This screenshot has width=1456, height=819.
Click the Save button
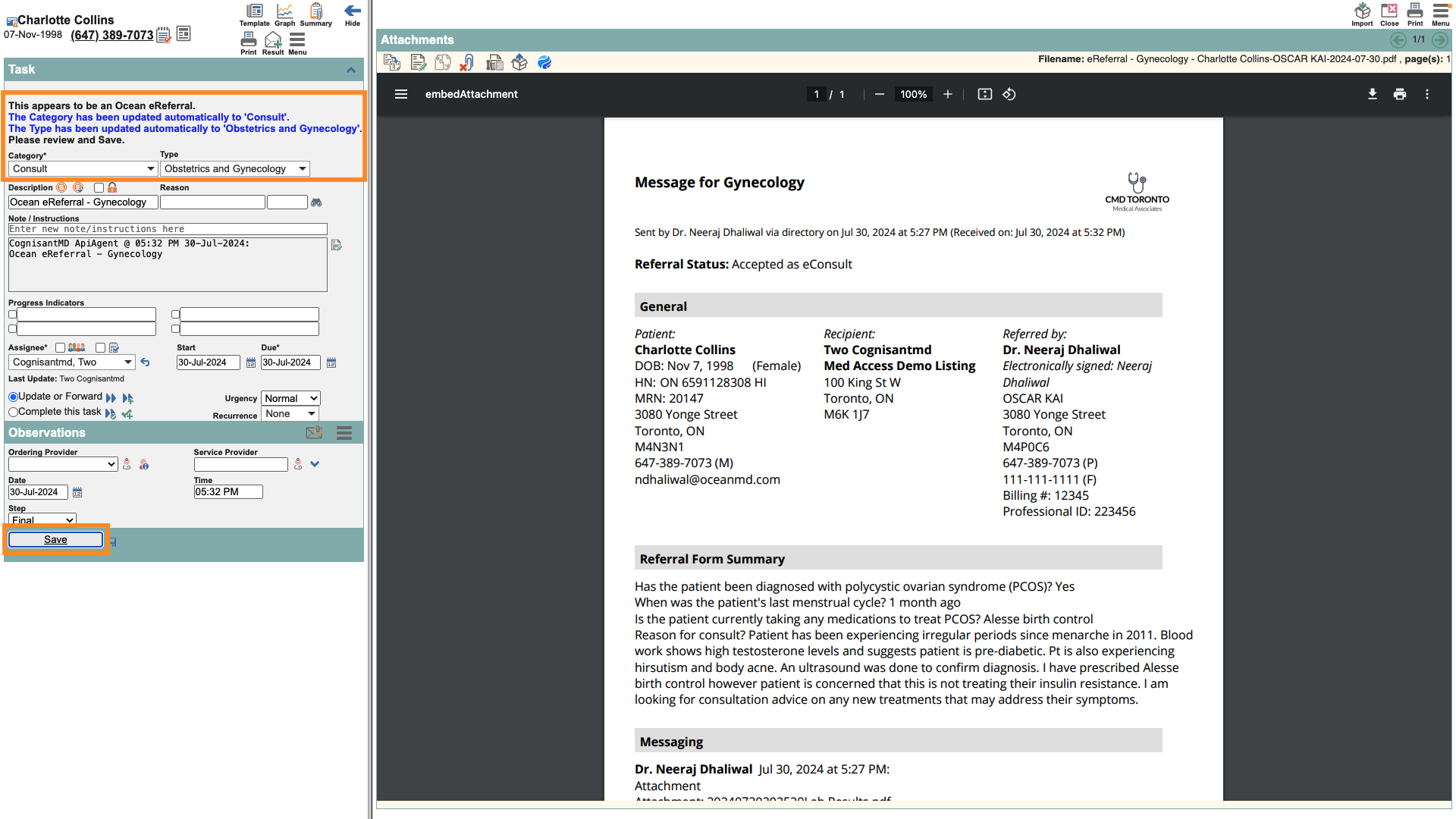[x=55, y=539]
